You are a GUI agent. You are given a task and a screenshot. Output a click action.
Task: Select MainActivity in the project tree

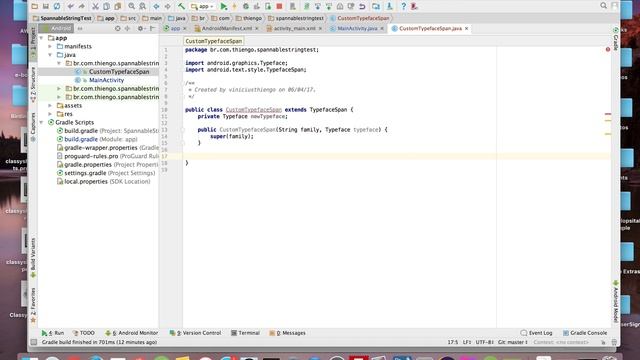(x=106, y=80)
